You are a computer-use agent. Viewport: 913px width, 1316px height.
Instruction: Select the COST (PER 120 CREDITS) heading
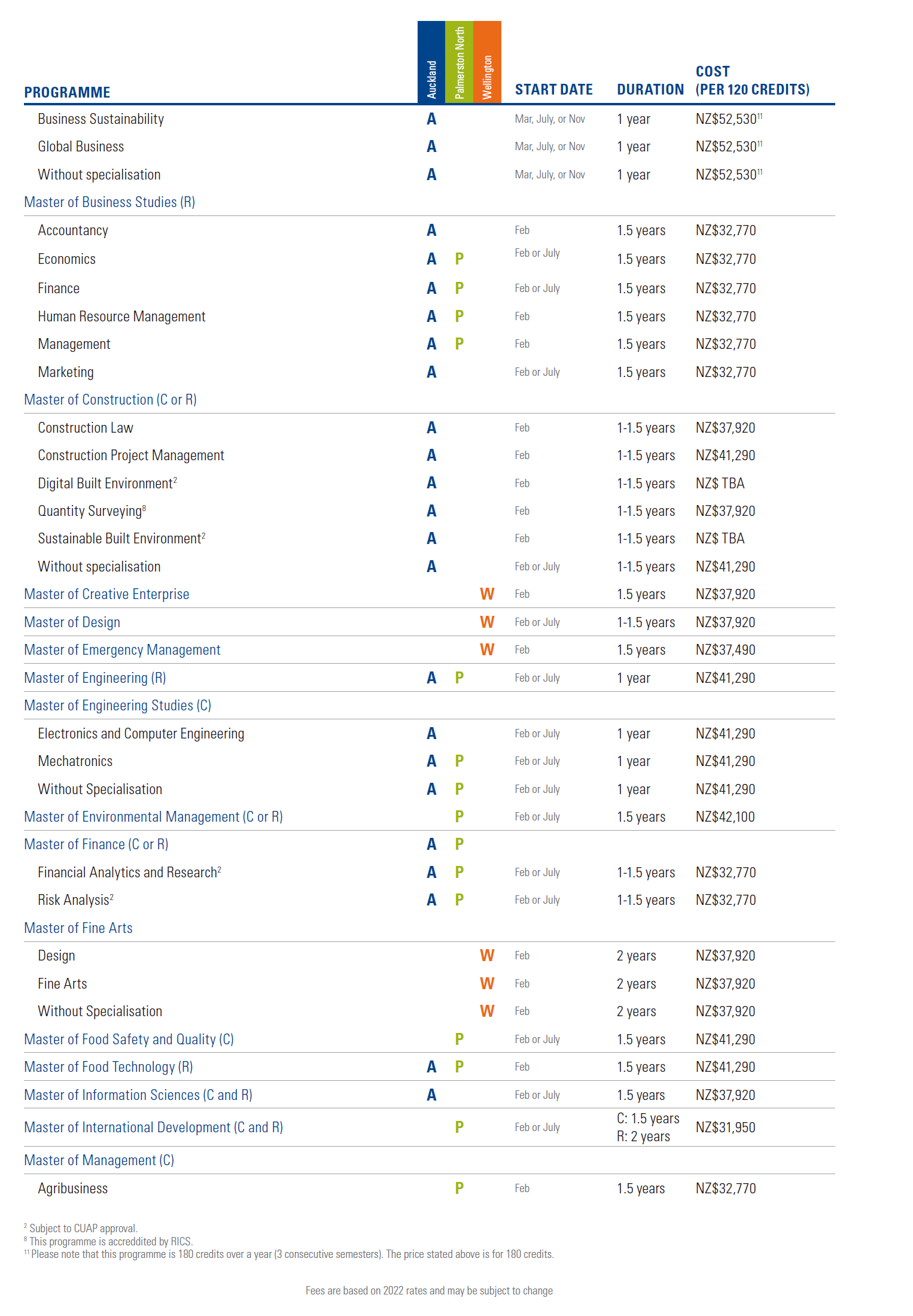click(x=752, y=80)
